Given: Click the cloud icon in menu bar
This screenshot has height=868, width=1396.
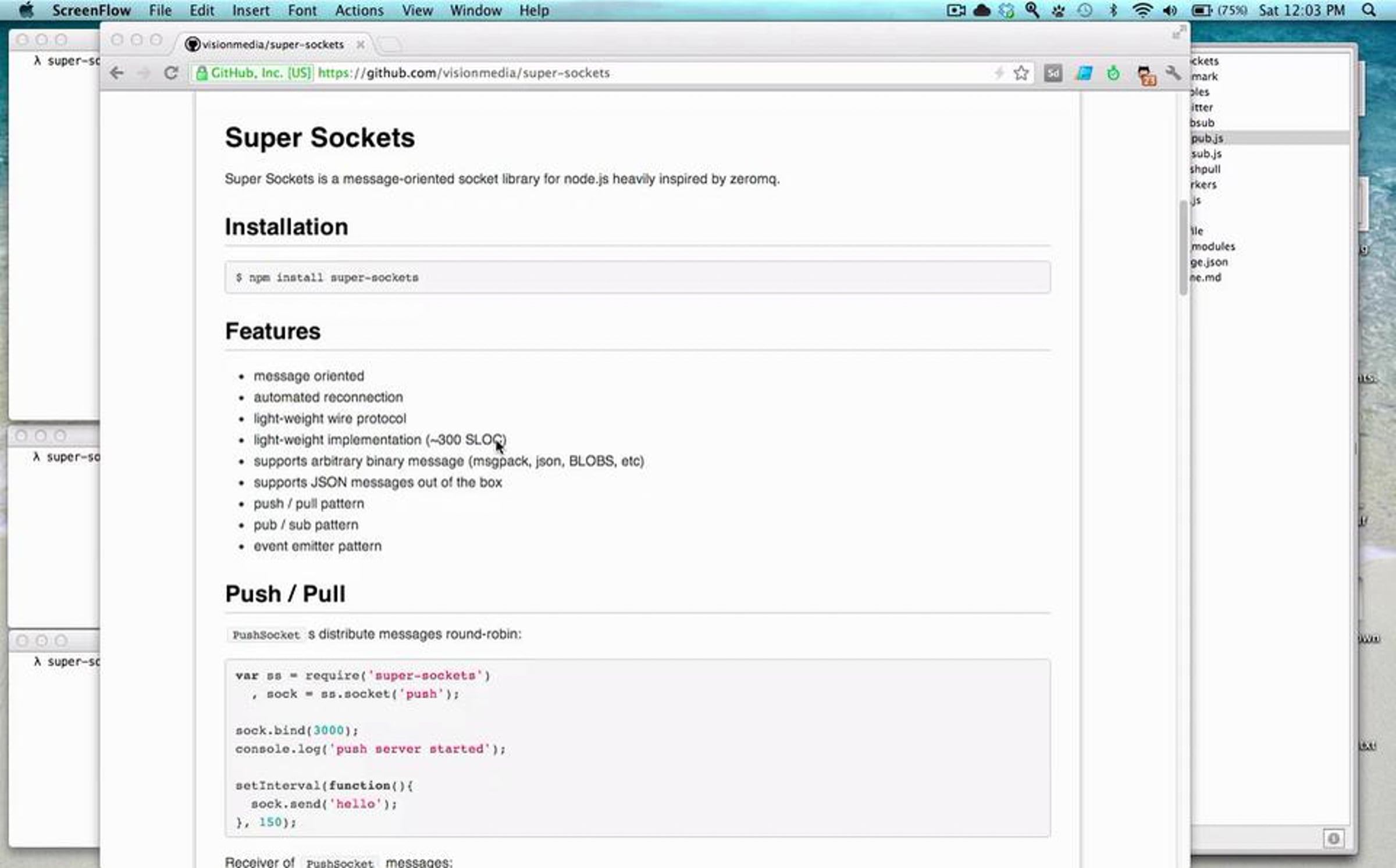Looking at the screenshot, I should point(982,10).
